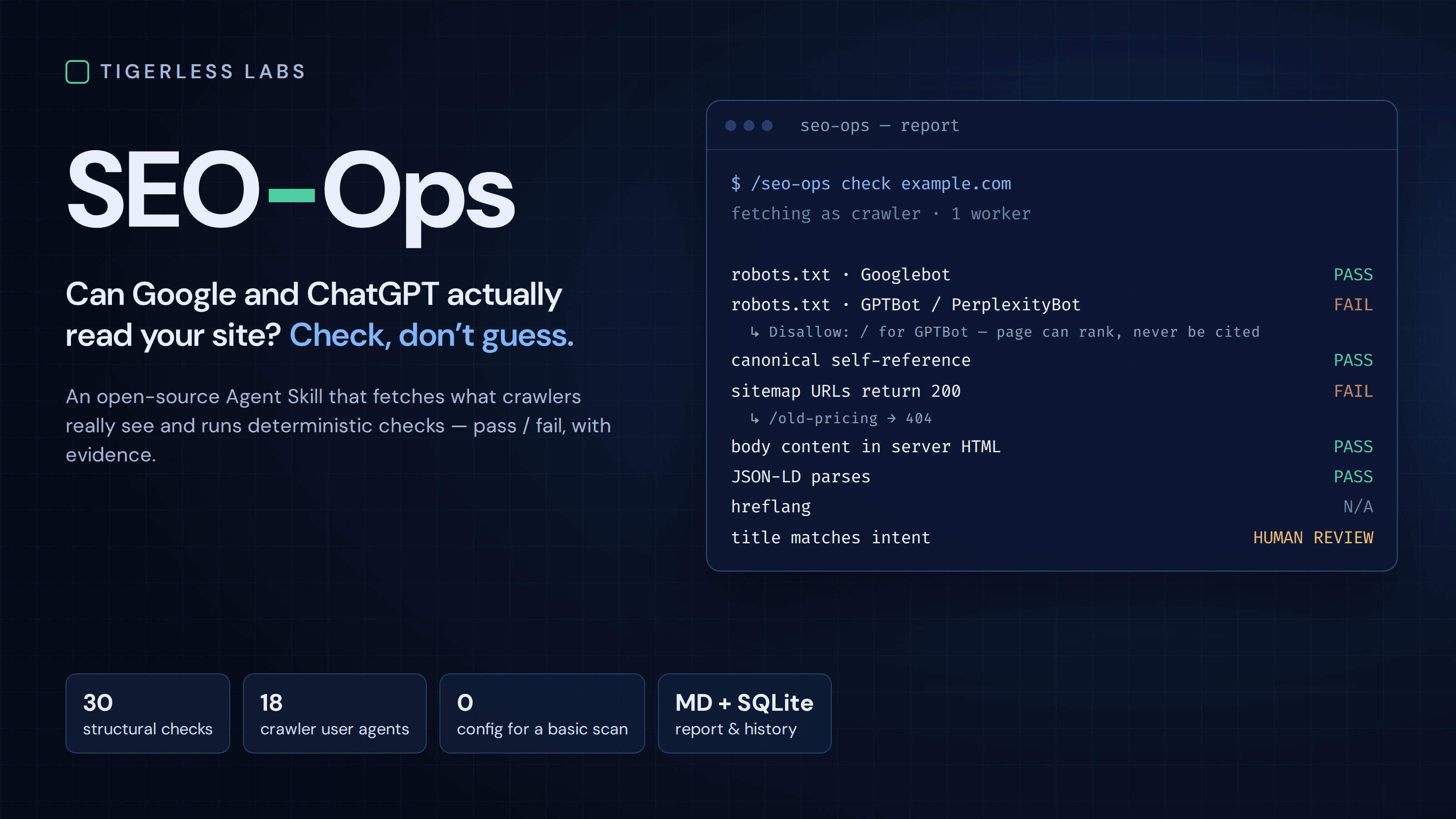This screenshot has width=1456, height=819.
Task: Click the first terminal window dot
Action: tap(731, 126)
